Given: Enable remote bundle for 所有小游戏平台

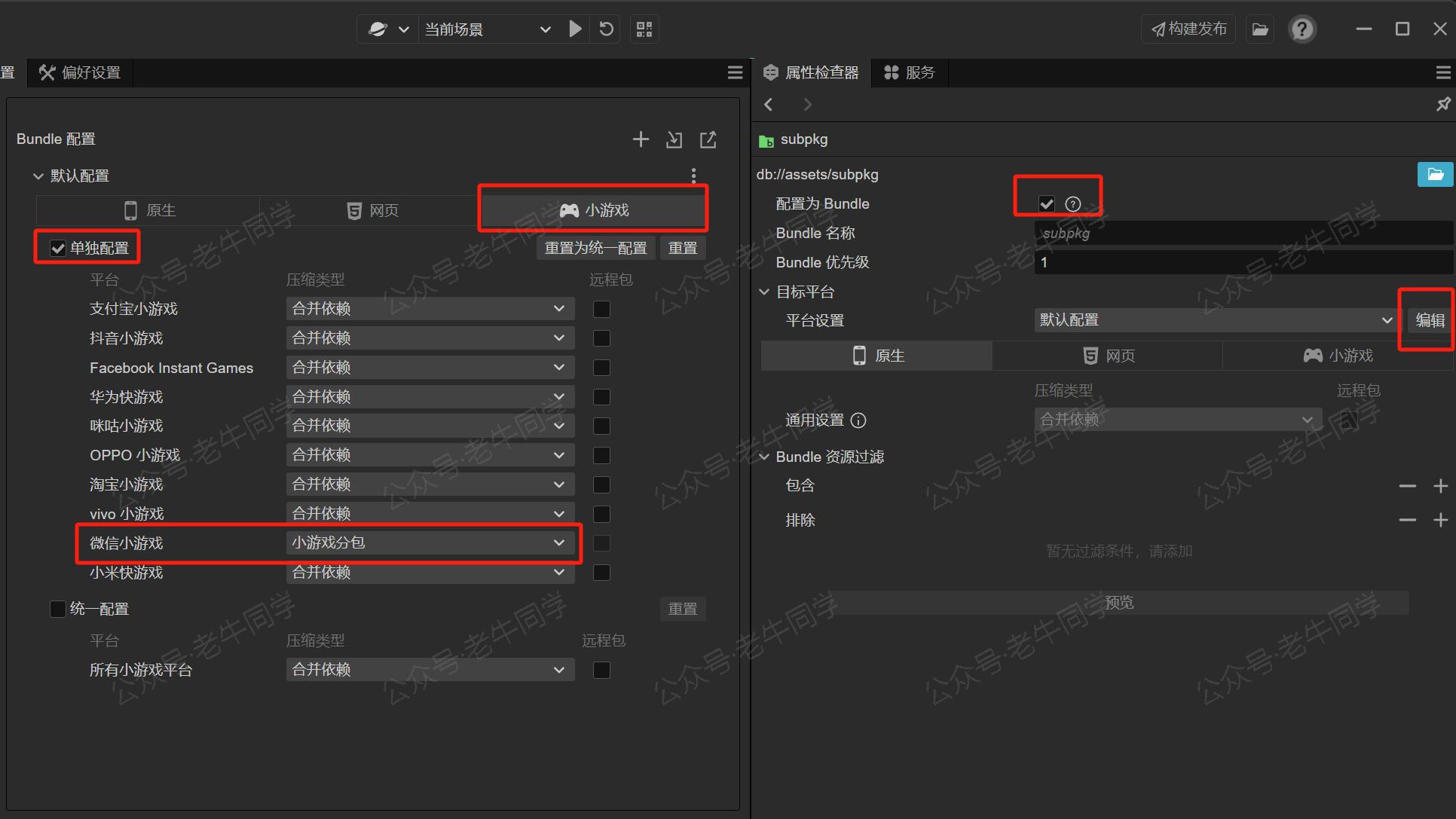Looking at the screenshot, I should coord(601,670).
